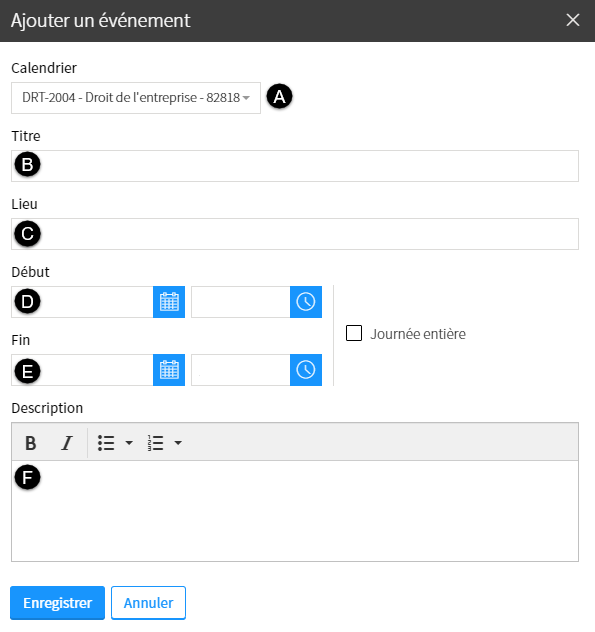Insert a numbered list in Description
Viewport: 595px width, 632px height.
pos(155,443)
